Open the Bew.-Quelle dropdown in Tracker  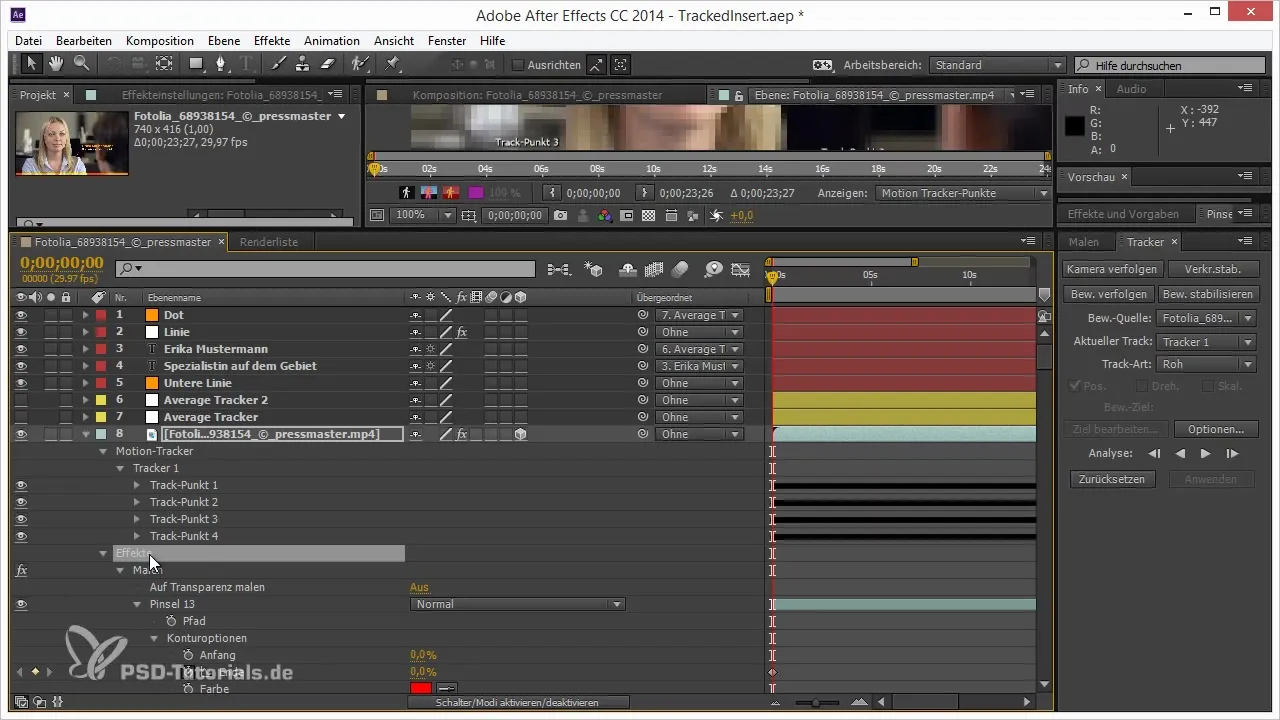click(x=1206, y=318)
